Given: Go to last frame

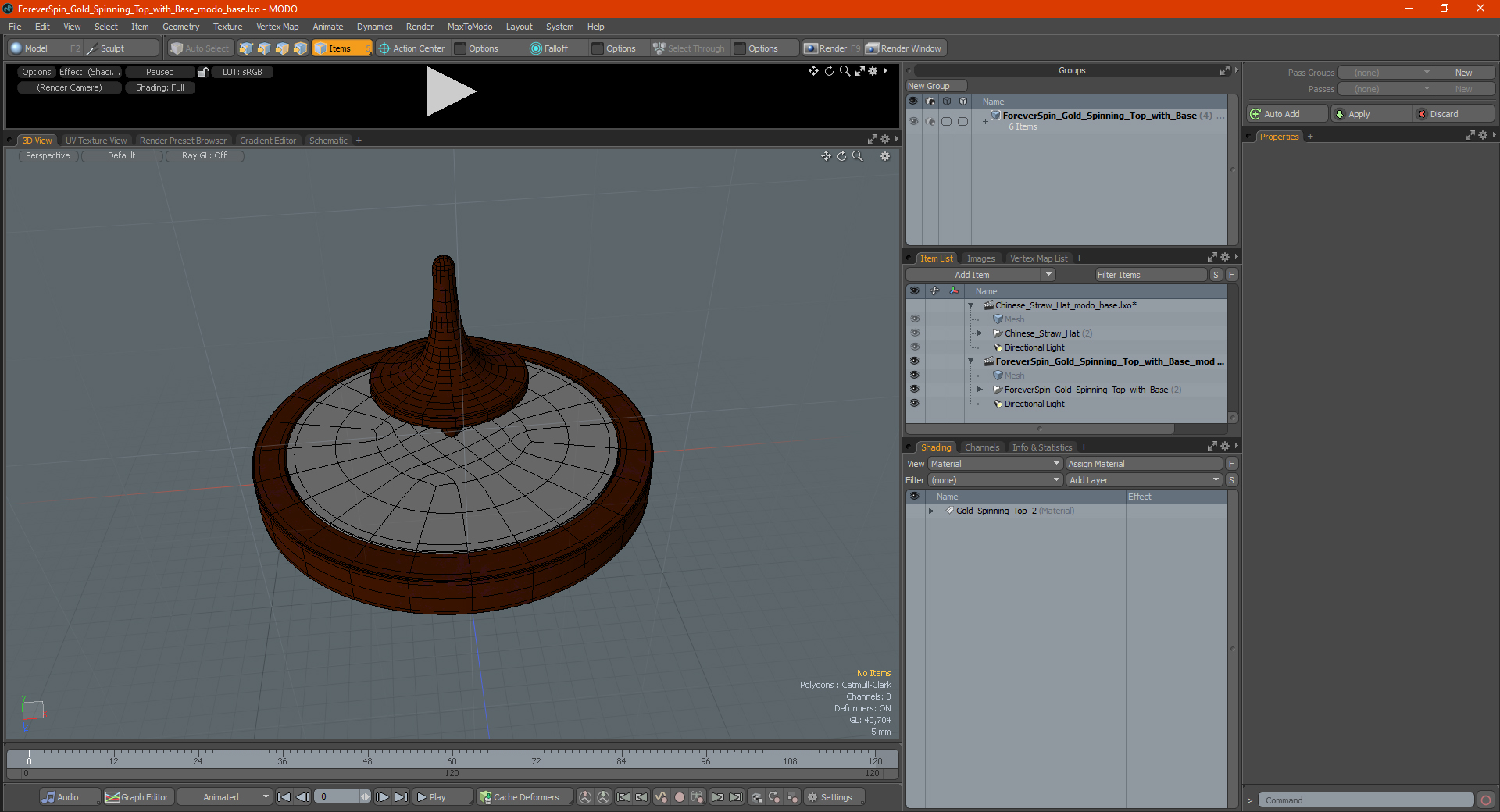Looking at the screenshot, I should click(401, 797).
